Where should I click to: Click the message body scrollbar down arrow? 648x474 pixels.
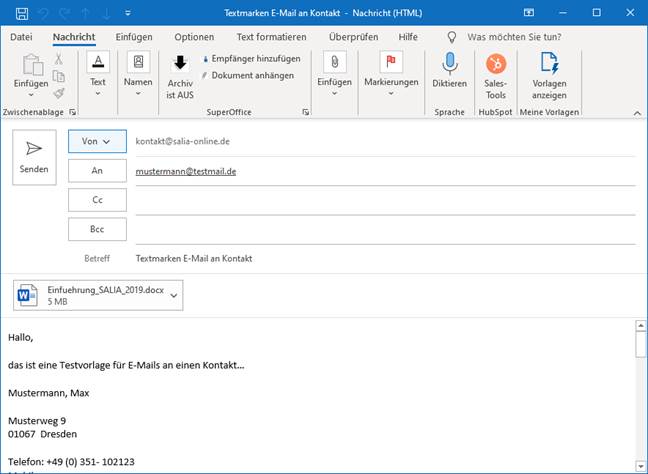coord(641,465)
